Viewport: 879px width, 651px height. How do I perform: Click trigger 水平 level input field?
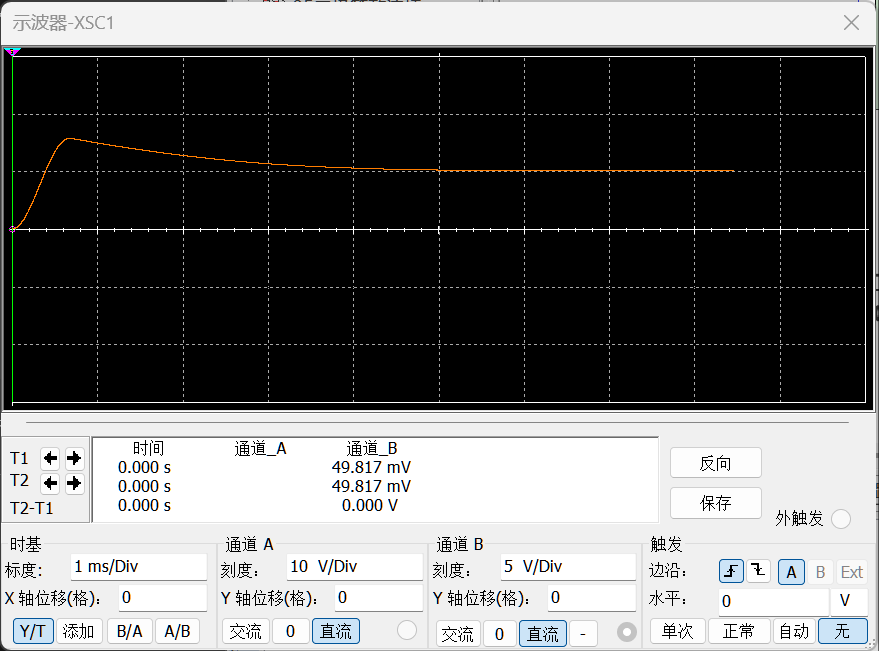coord(773,602)
